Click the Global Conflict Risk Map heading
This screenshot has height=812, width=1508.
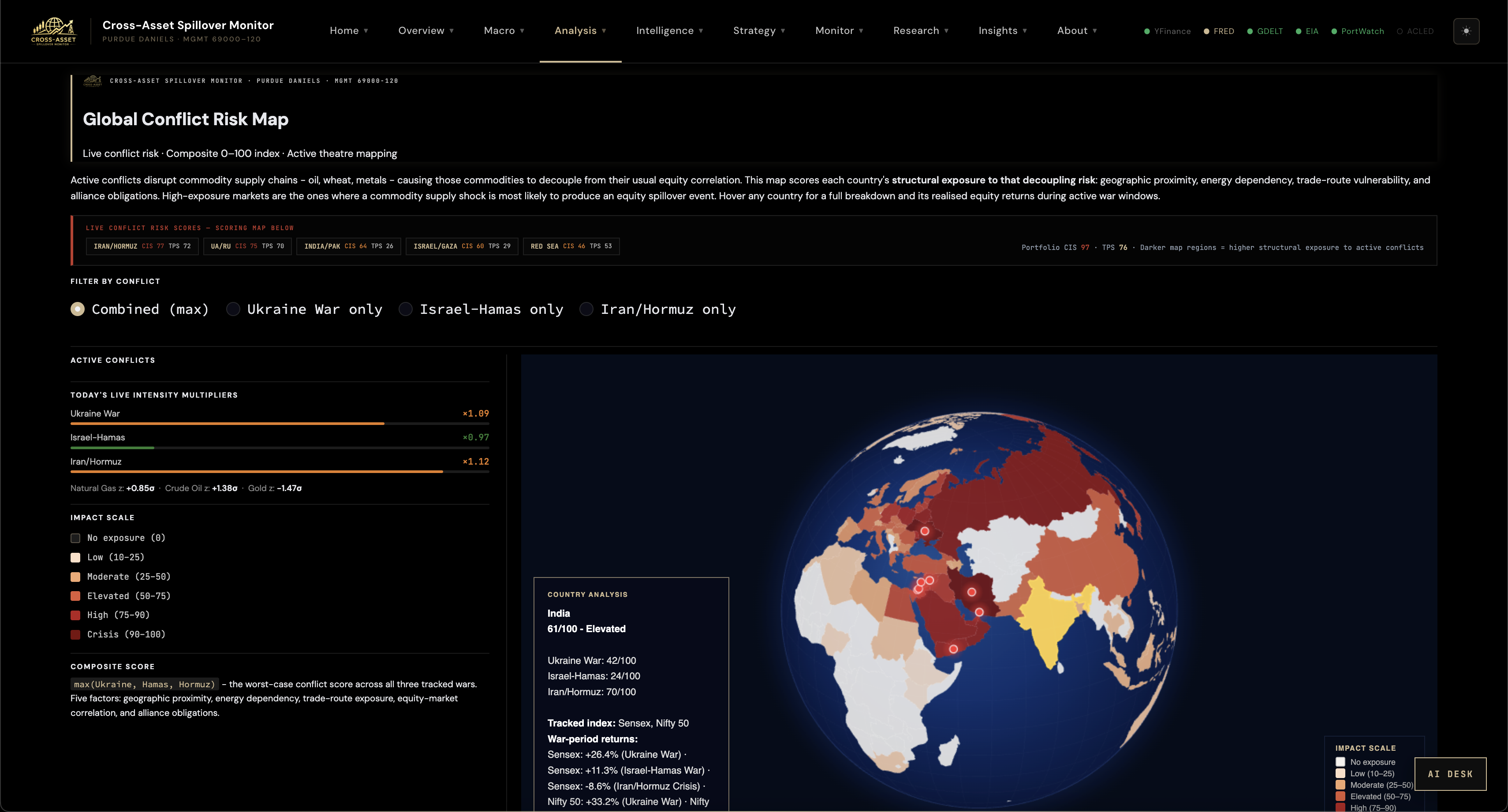click(186, 119)
